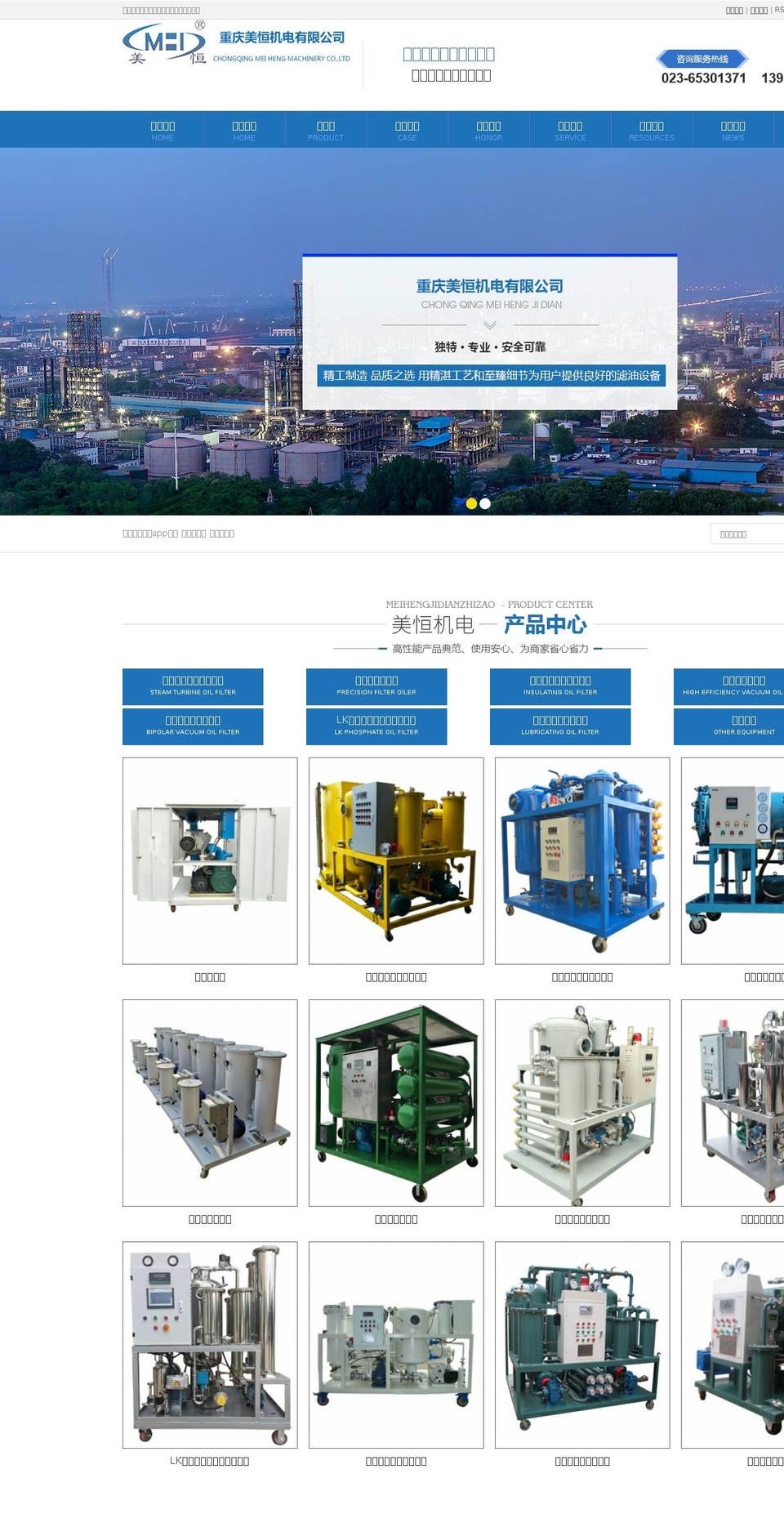
Task: Select the HIGH EFFICIENCY VACUUM OIL category
Action: coord(728,686)
